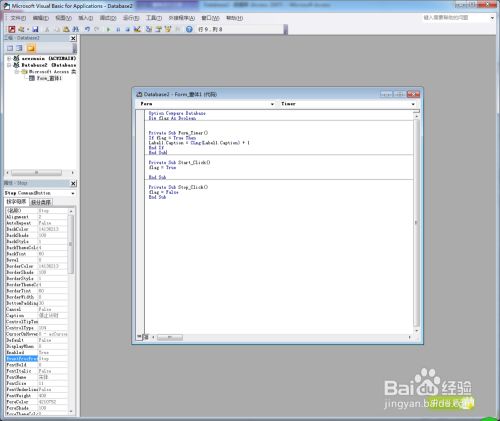The height and width of the screenshot is (421, 500).
Task: Click View Object icon in project panel
Action: pyautogui.click(x=20, y=48)
